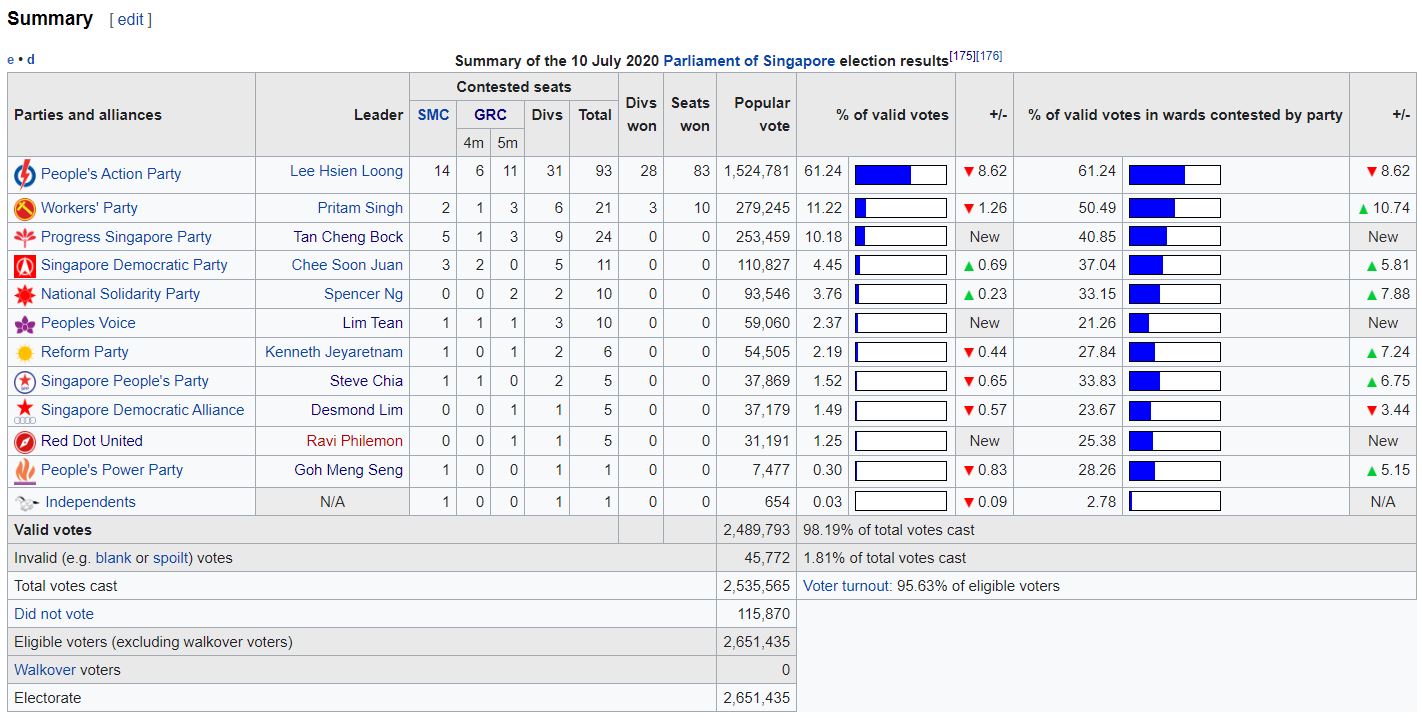
Task: Open the 'e' edit-template link
Action: pyautogui.click(x=11, y=60)
